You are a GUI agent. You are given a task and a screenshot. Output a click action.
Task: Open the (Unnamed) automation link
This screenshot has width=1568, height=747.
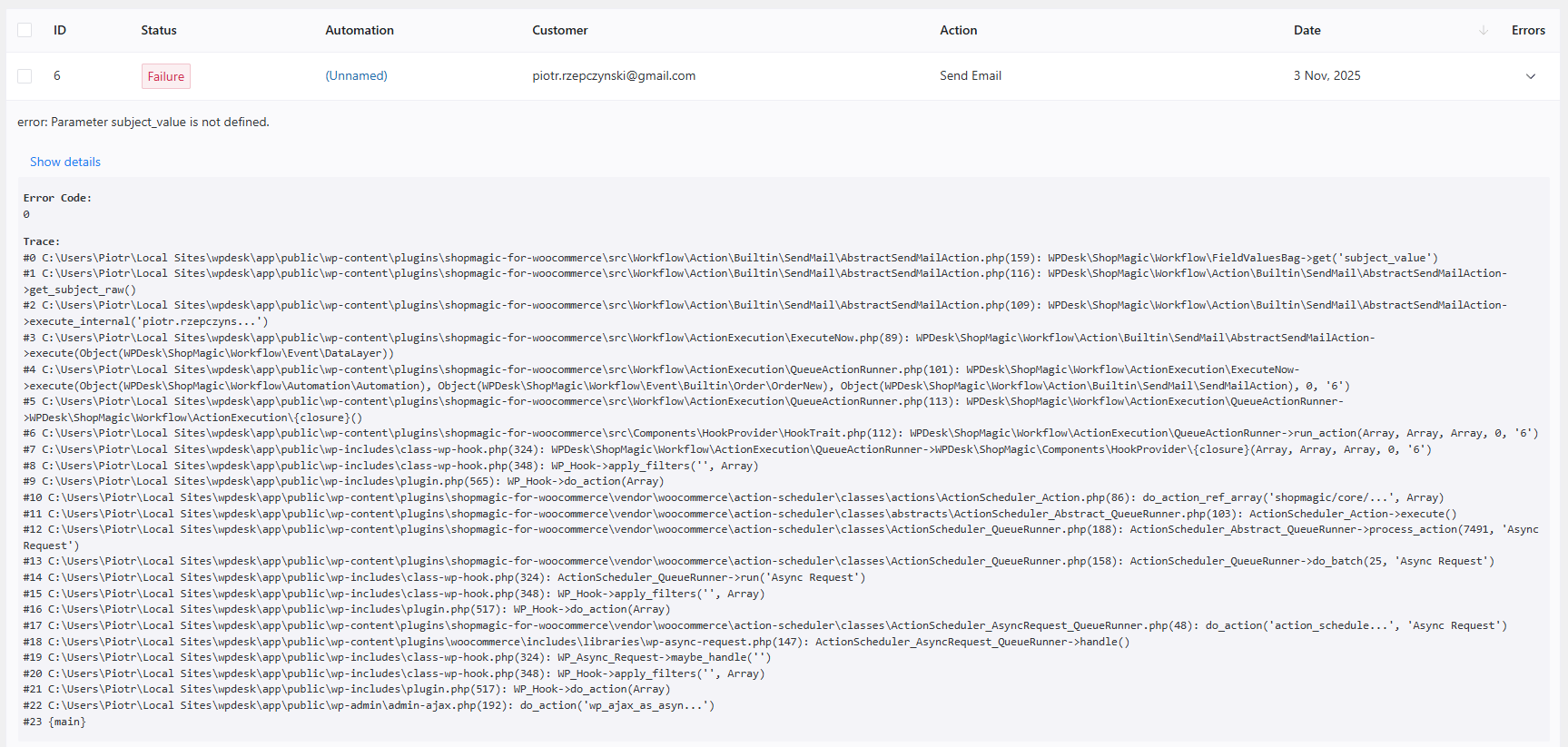[x=356, y=76]
